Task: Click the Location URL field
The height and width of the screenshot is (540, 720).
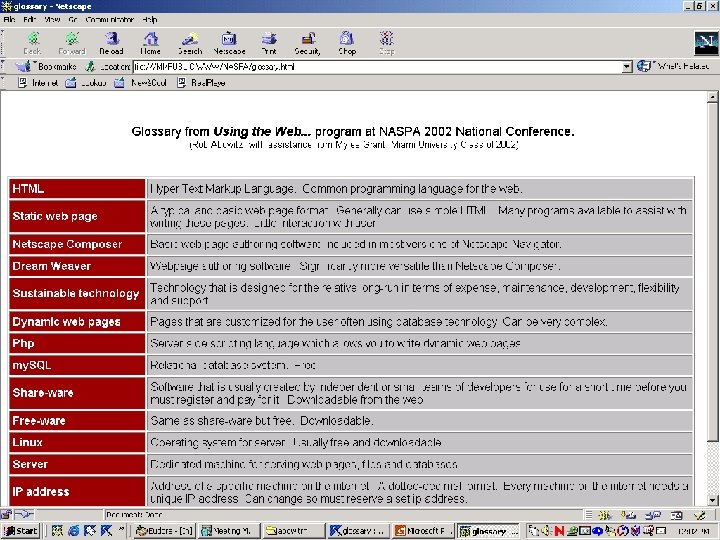Action: 377,67
